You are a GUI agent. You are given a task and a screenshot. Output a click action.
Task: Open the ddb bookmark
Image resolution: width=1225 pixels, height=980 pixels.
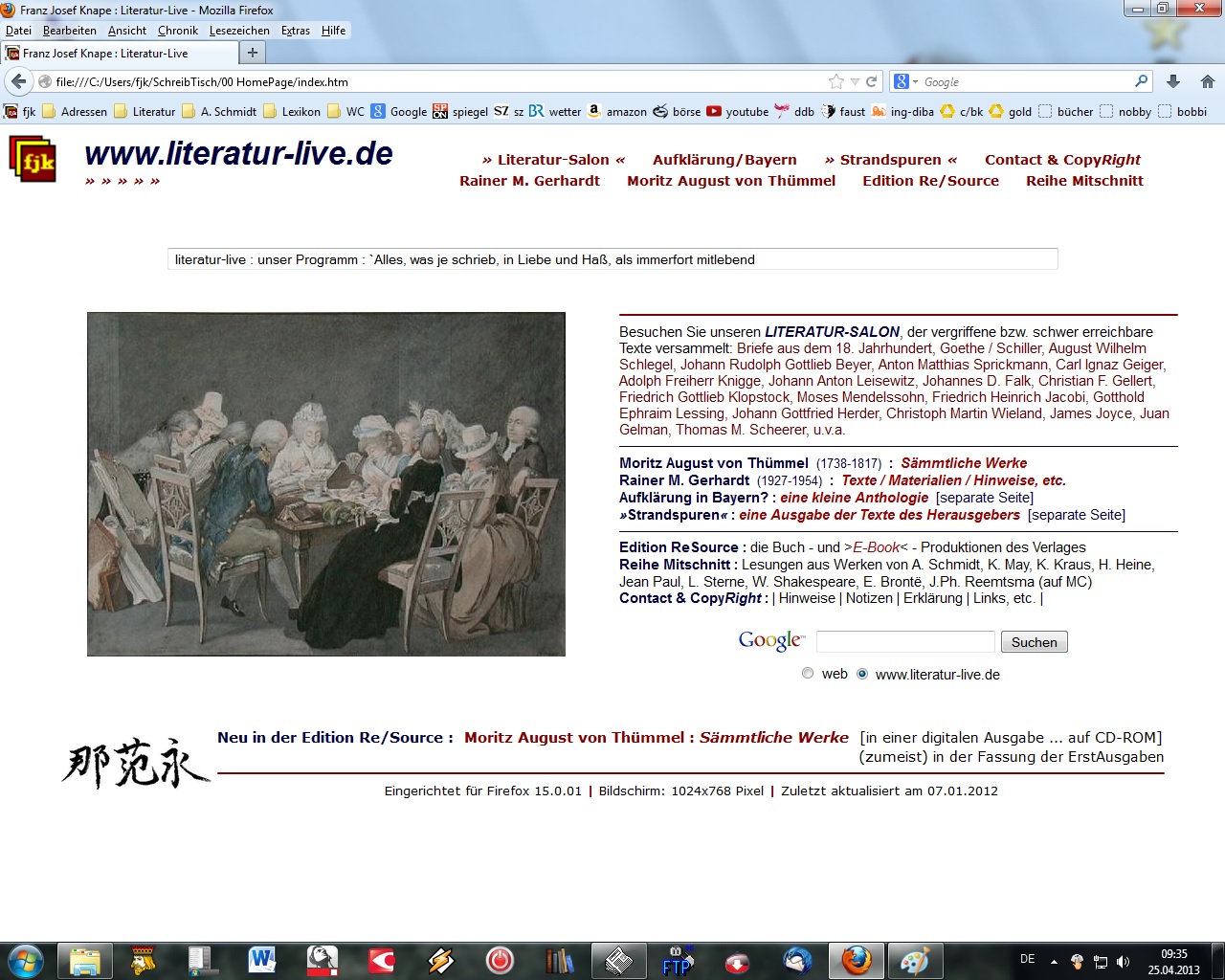click(794, 111)
